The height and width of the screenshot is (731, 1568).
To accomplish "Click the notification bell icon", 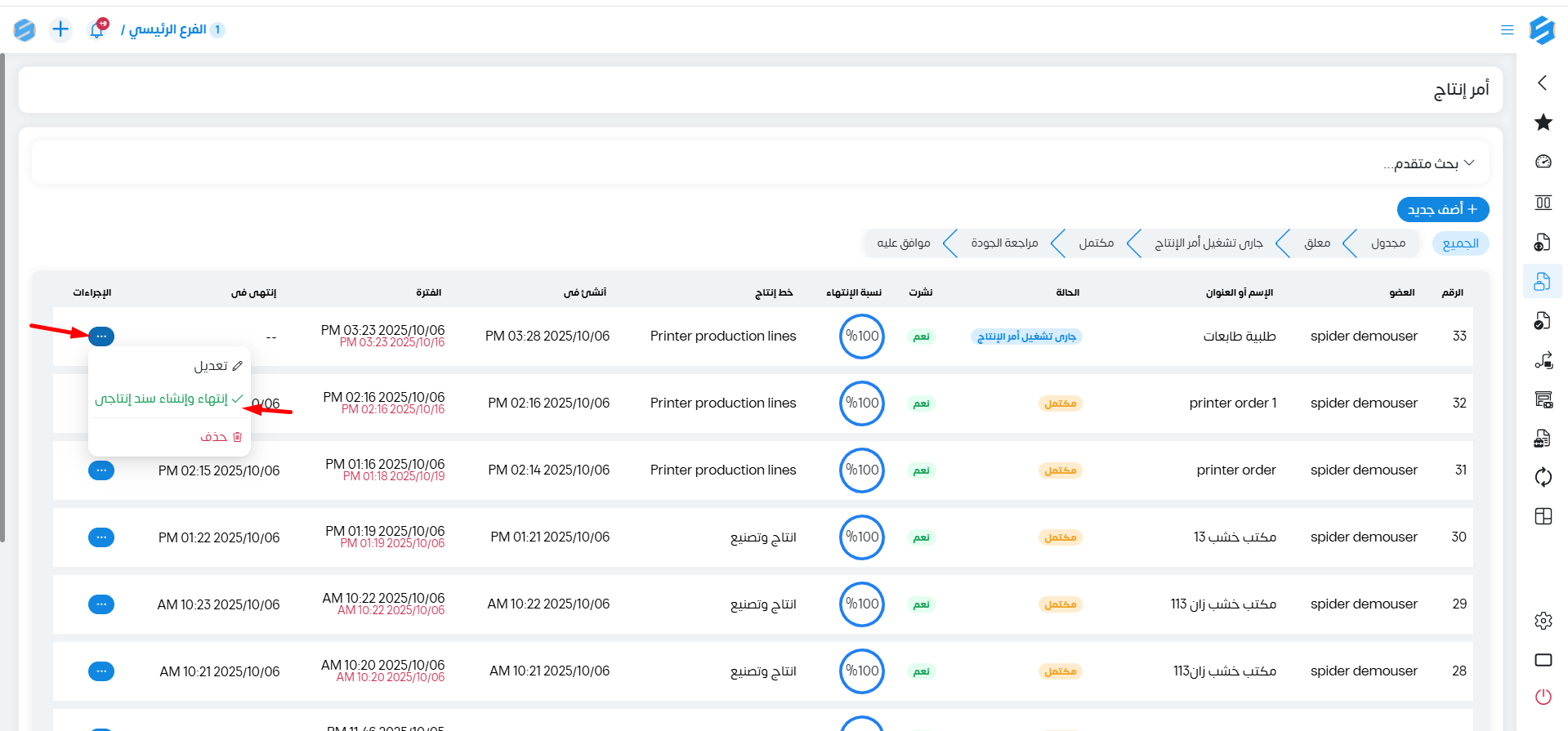I will pyautogui.click(x=96, y=30).
